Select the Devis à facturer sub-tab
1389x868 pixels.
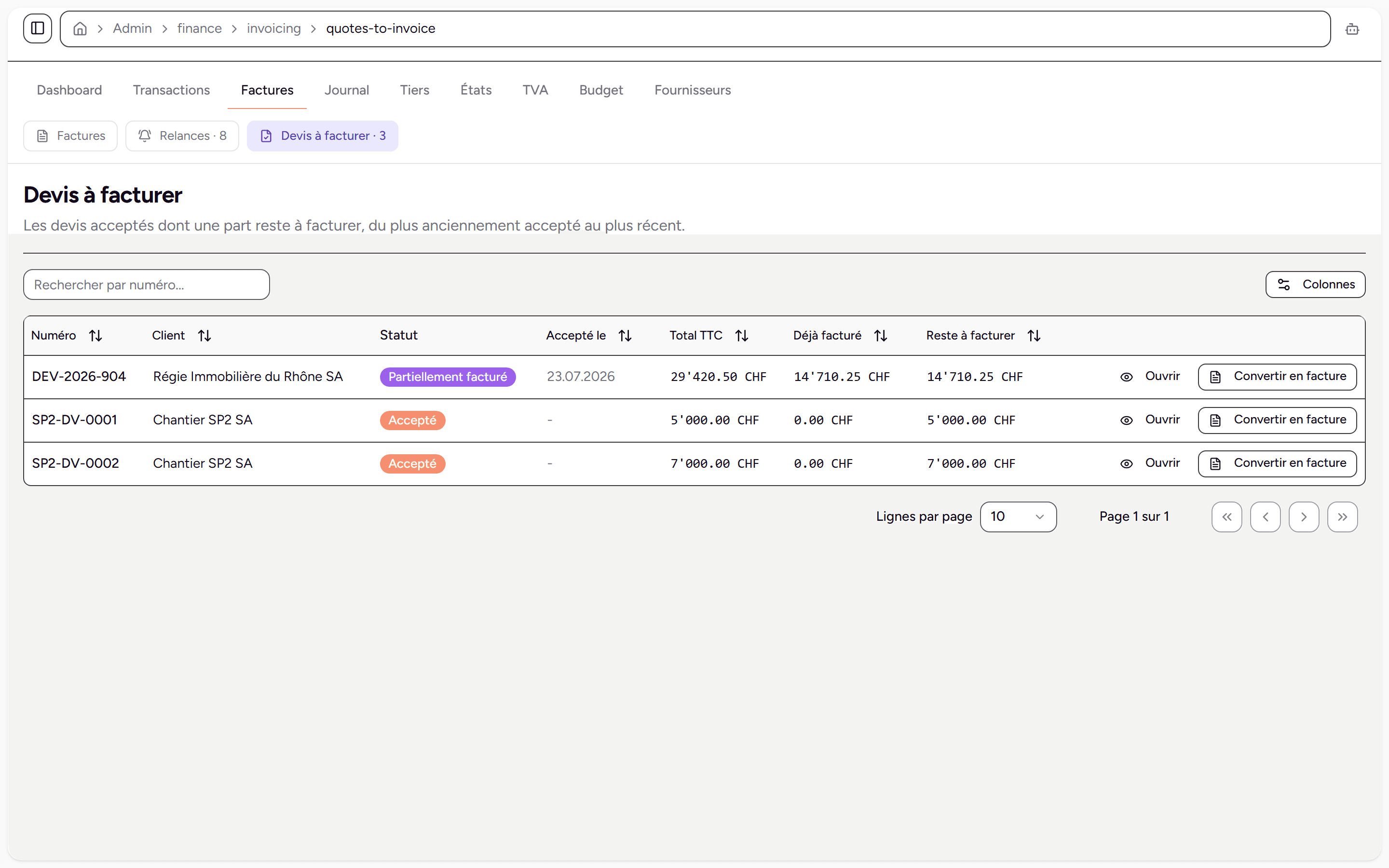click(322, 136)
